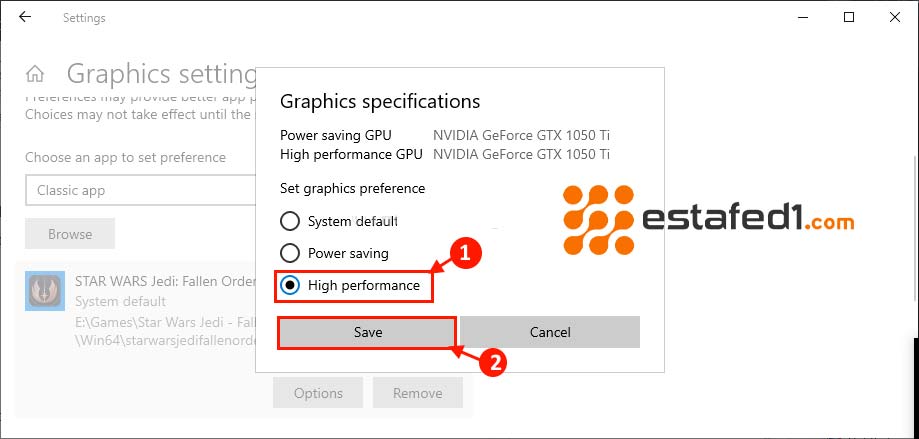919x439 pixels.
Task: Close the Settings window
Action: pyautogui.click(x=895, y=17)
